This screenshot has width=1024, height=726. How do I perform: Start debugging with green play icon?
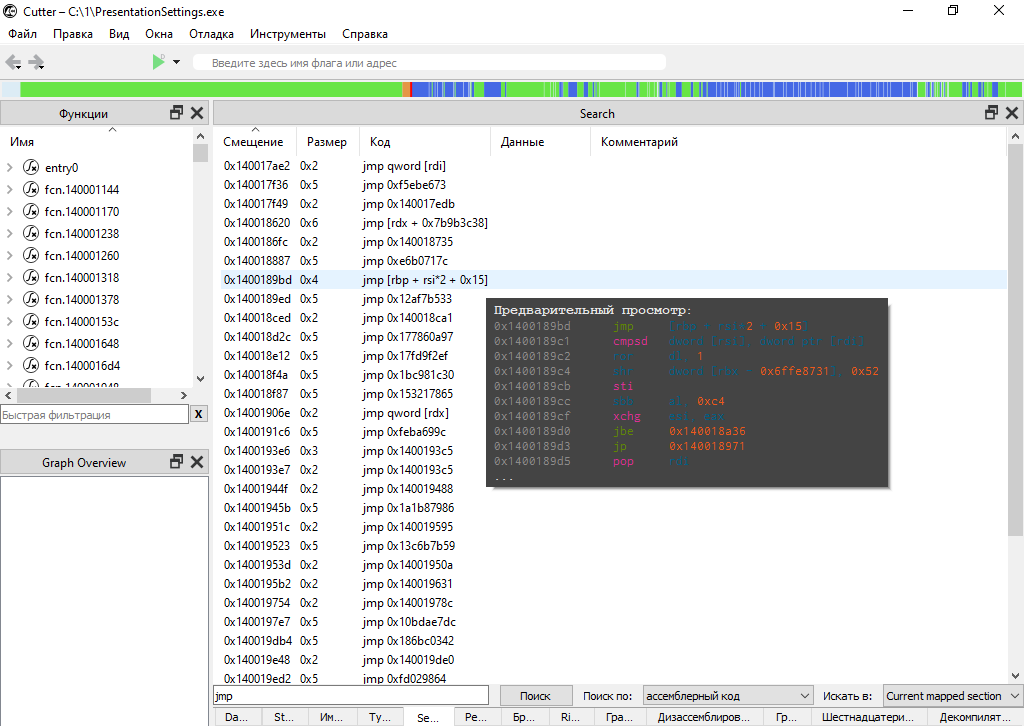pyautogui.click(x=158, y=62)
